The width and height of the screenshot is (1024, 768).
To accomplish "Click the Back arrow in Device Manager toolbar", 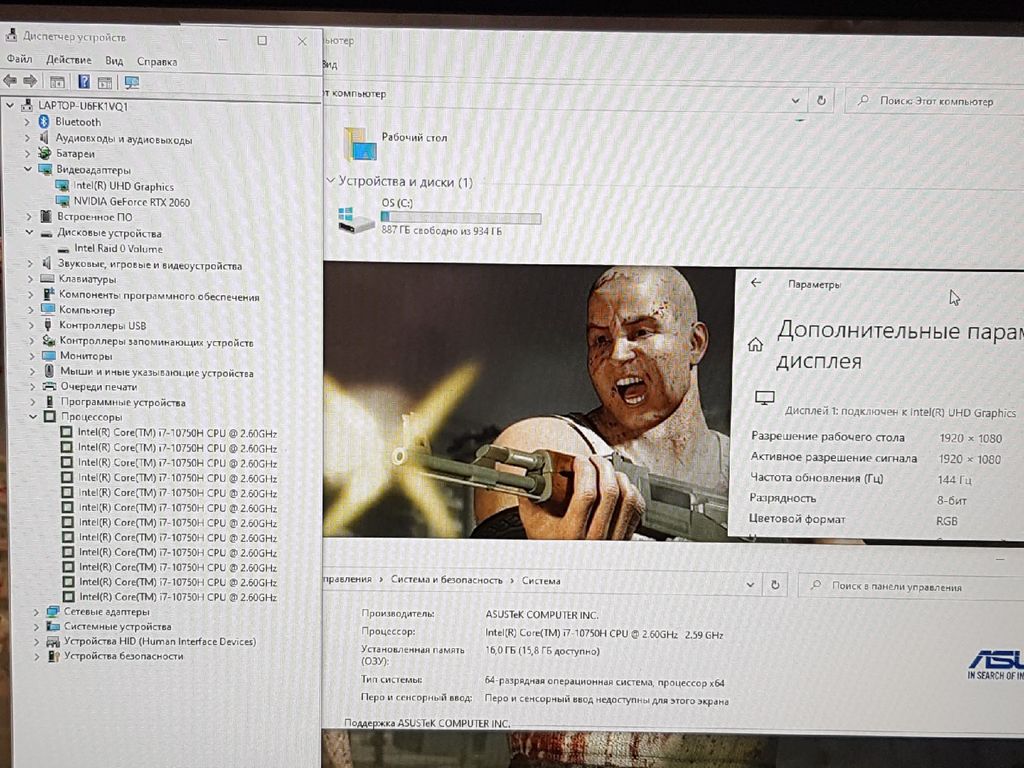I will click(x=10, y=81).
